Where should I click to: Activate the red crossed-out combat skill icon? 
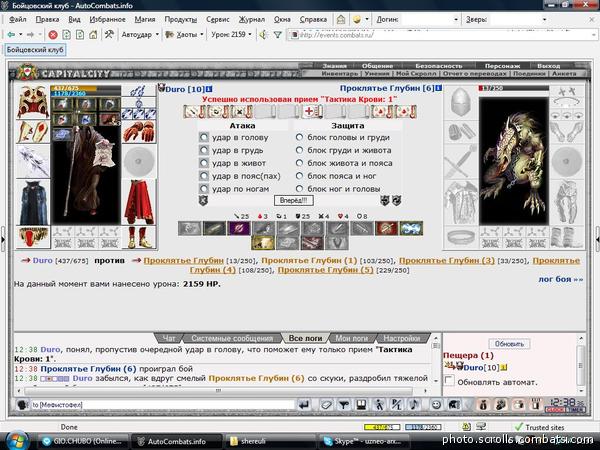(x=386, y=228)
